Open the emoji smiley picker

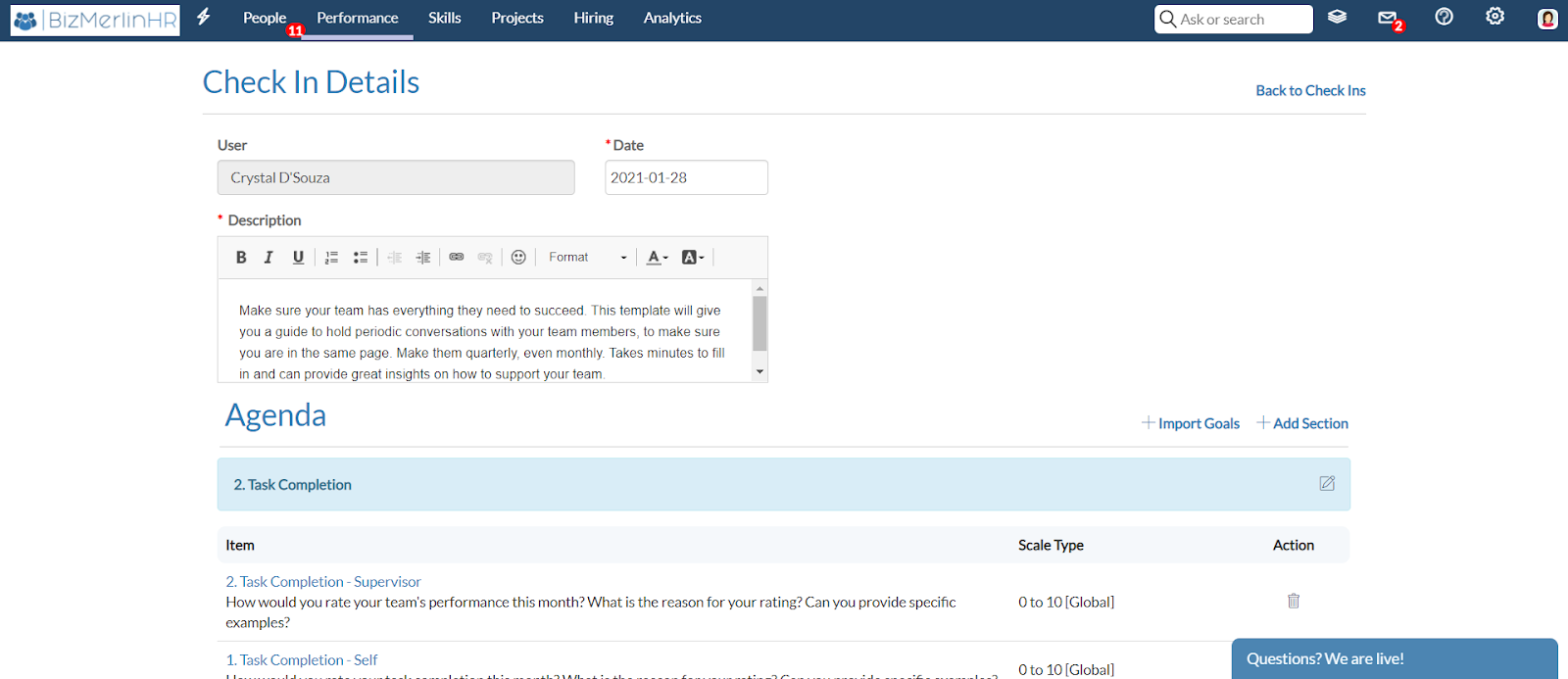pos(518,258)
